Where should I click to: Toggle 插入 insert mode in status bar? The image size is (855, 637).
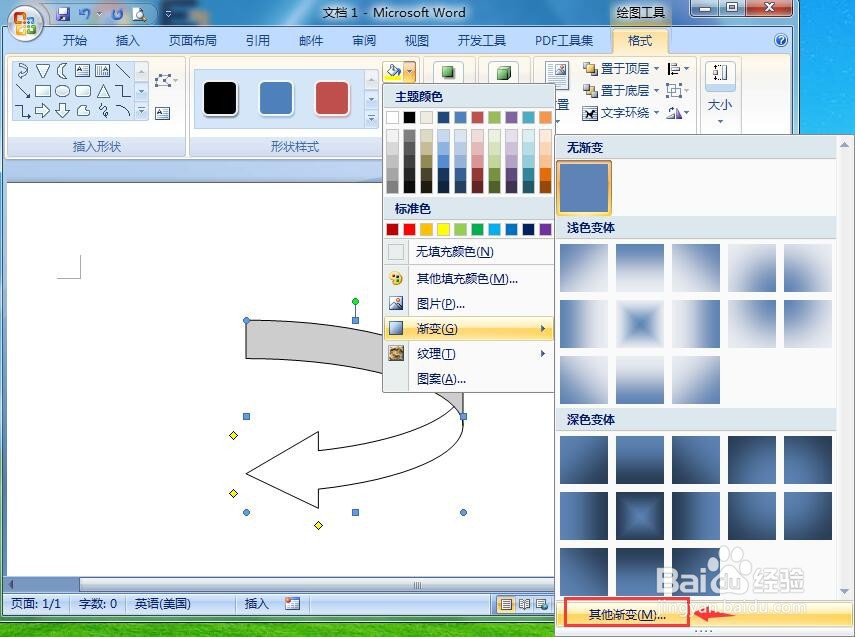coord(256,604)
